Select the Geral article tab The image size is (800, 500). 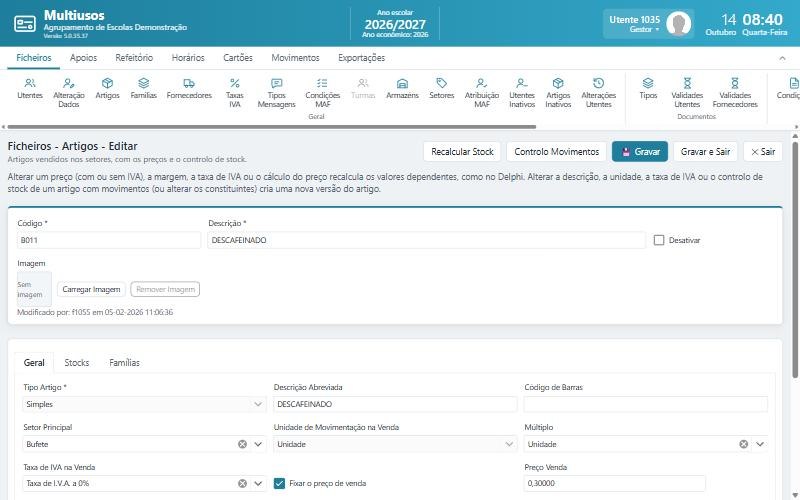tap(34, 363)
